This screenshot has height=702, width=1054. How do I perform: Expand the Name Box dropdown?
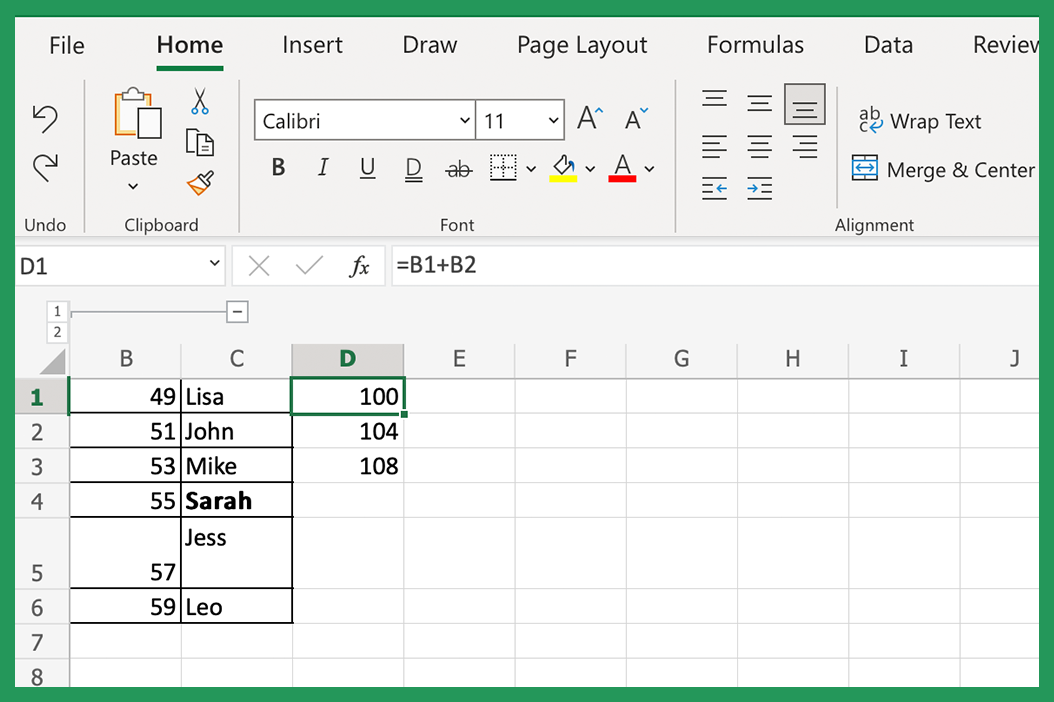pos(214,263)
